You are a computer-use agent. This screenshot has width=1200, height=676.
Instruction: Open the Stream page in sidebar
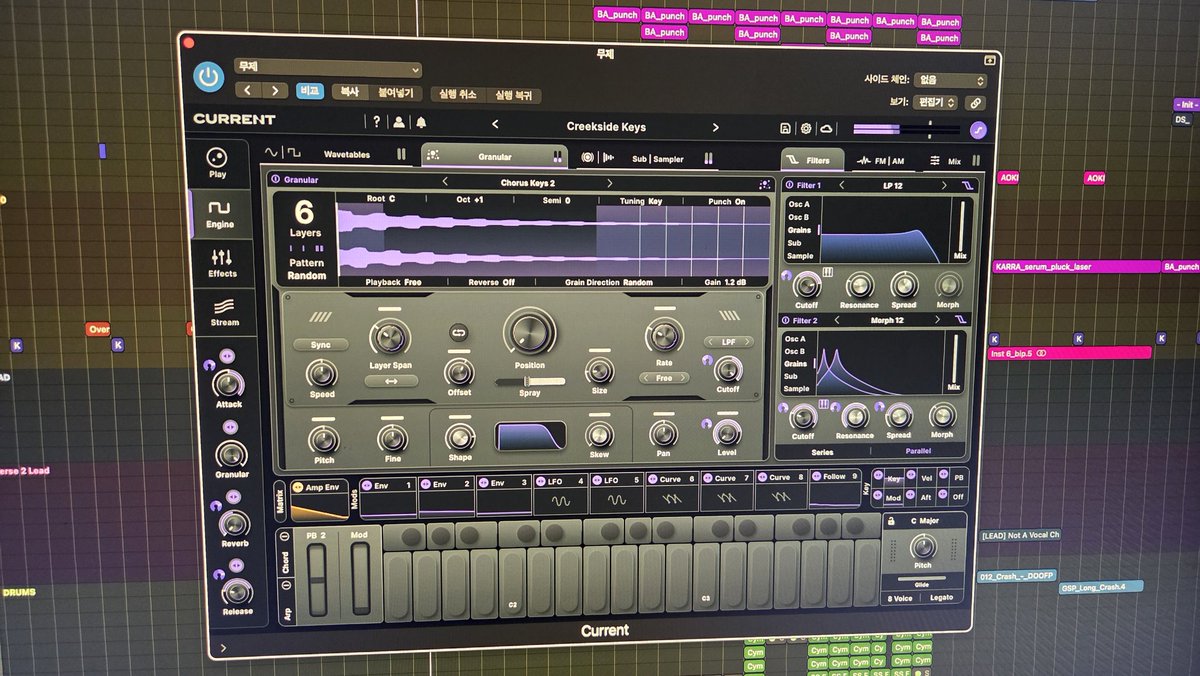pos(225,312)
